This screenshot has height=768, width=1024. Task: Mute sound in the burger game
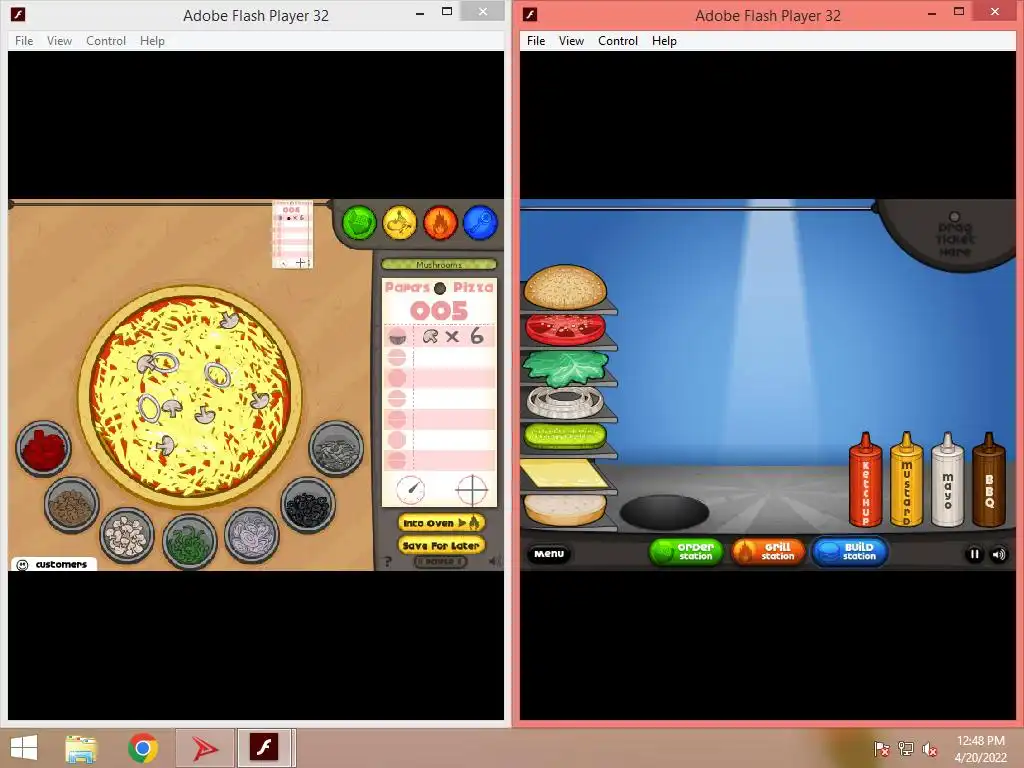[x=999, y=554]
